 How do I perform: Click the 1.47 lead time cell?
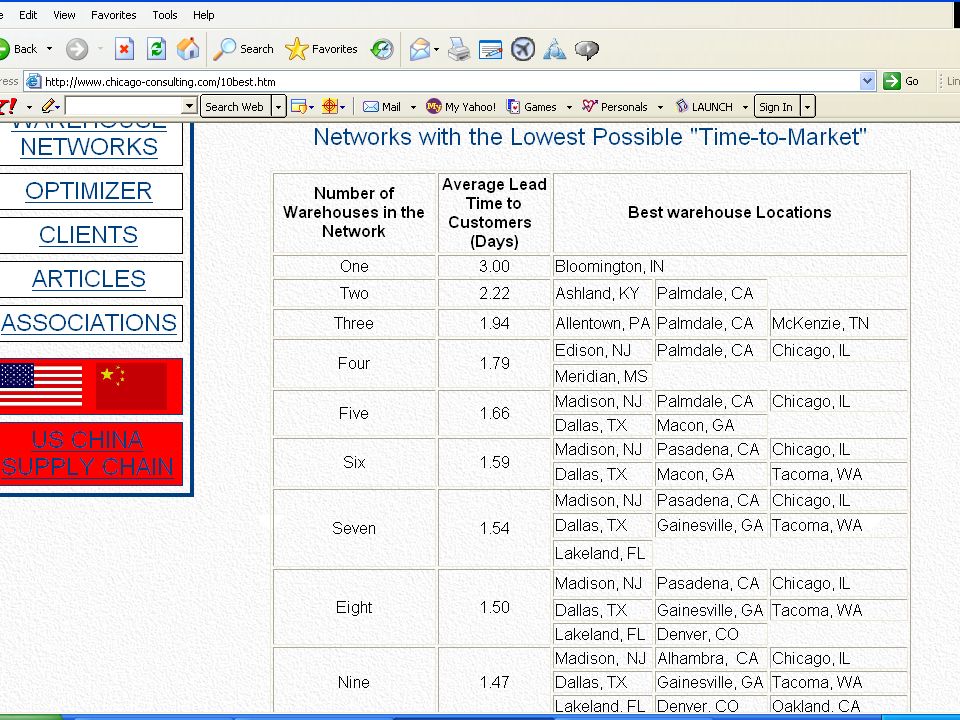click(x=495, y=682)
